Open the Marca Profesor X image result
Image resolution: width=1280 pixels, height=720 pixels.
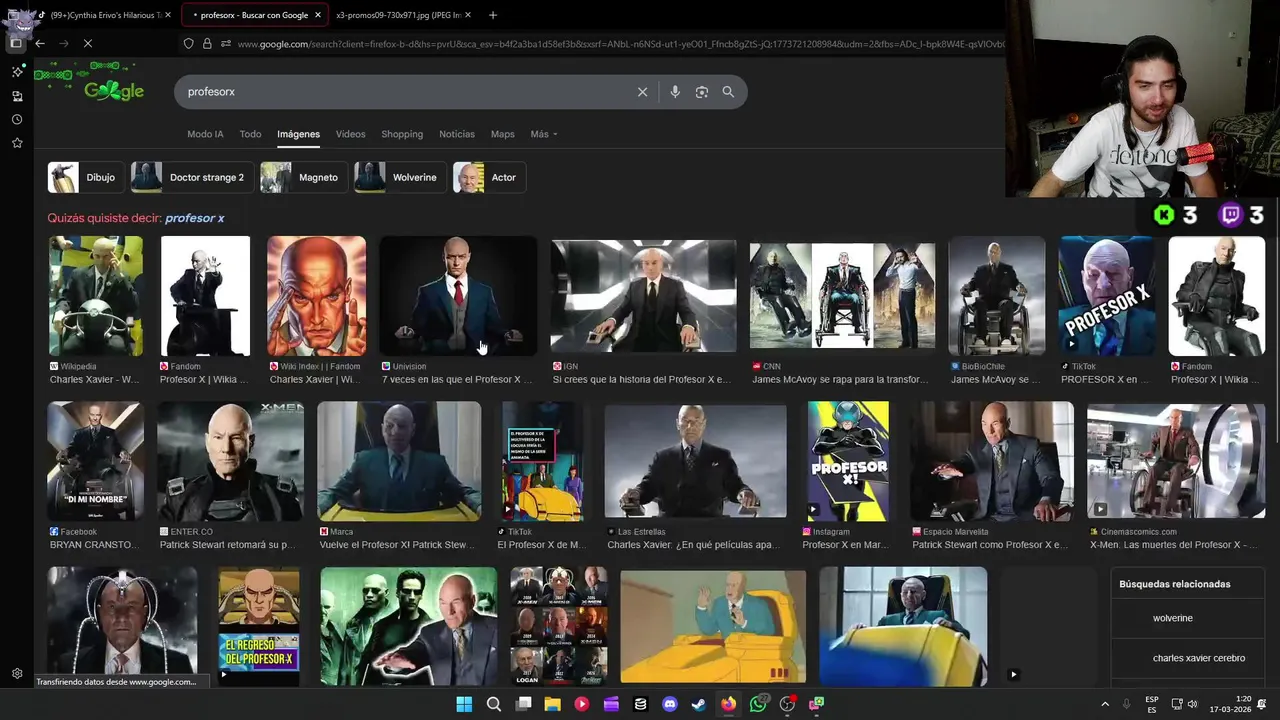click(399, 461)
